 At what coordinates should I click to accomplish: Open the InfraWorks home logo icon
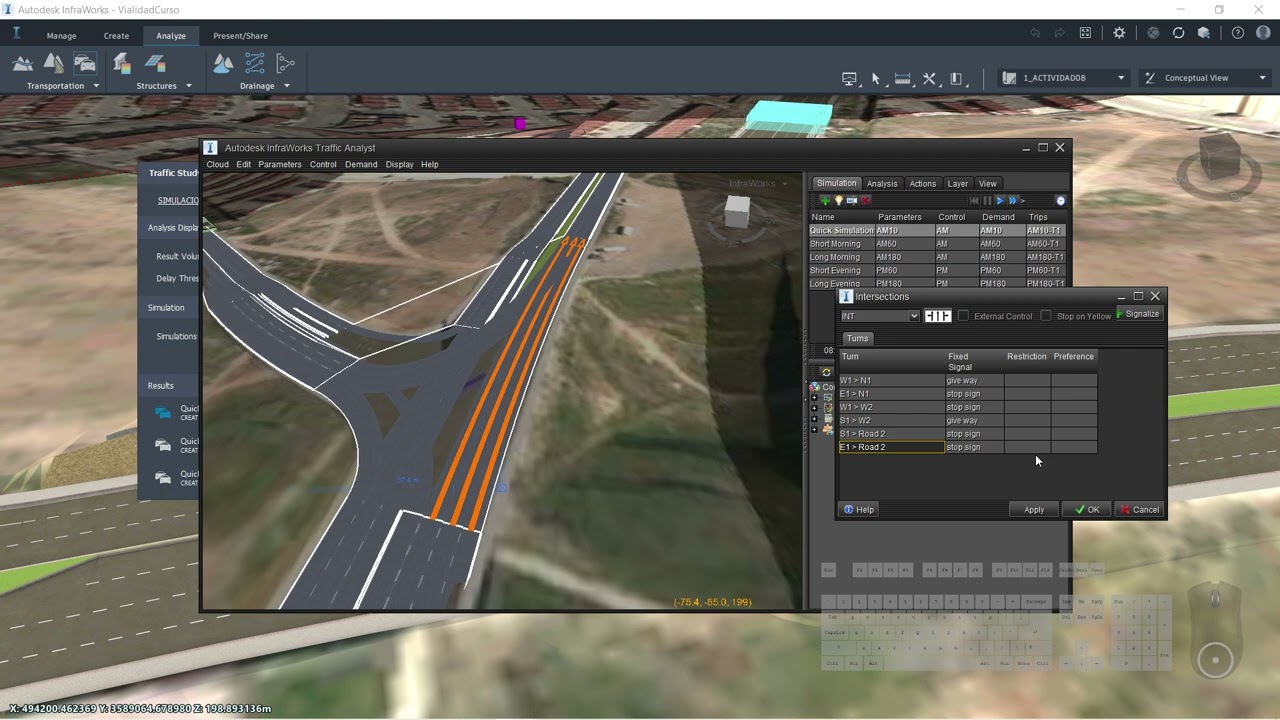(x=17, y=33)
